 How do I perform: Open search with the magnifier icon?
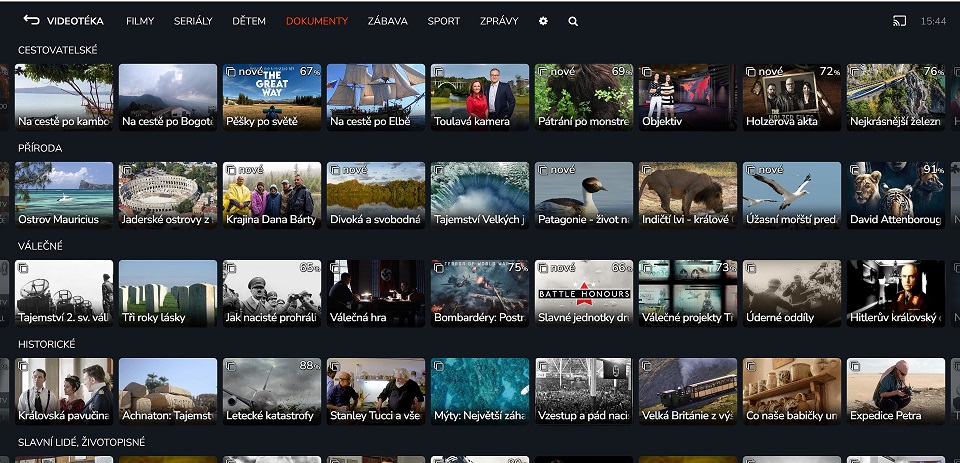pos(573,21)
